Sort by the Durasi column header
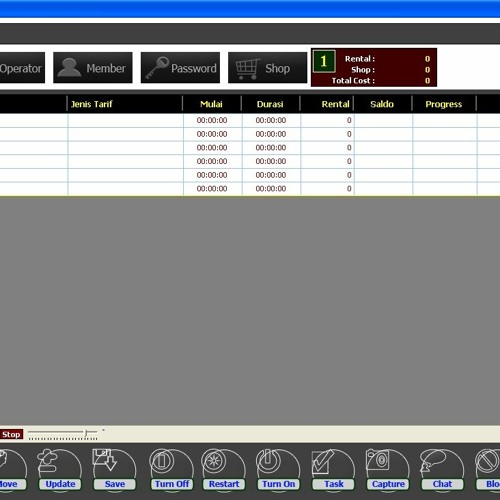 tap(271, 104)
